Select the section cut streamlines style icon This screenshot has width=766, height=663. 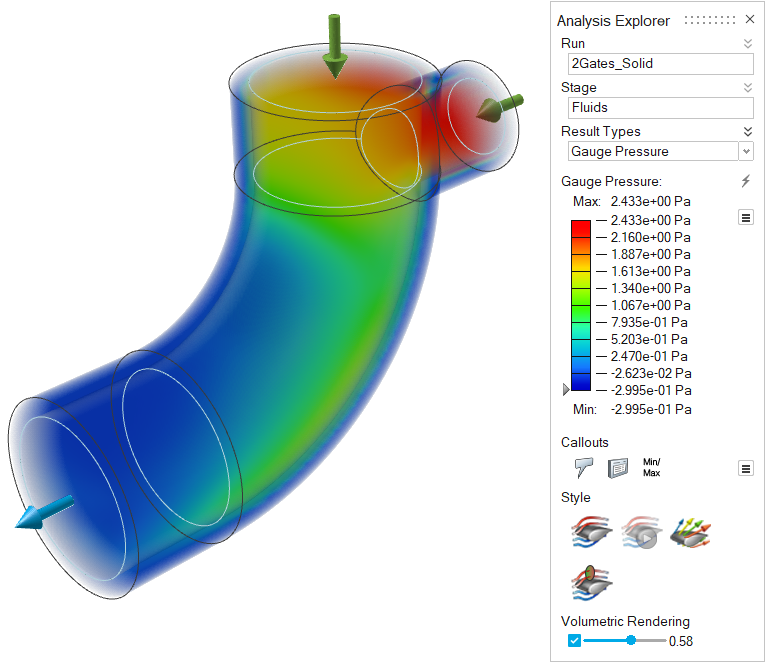click(589, 584)
